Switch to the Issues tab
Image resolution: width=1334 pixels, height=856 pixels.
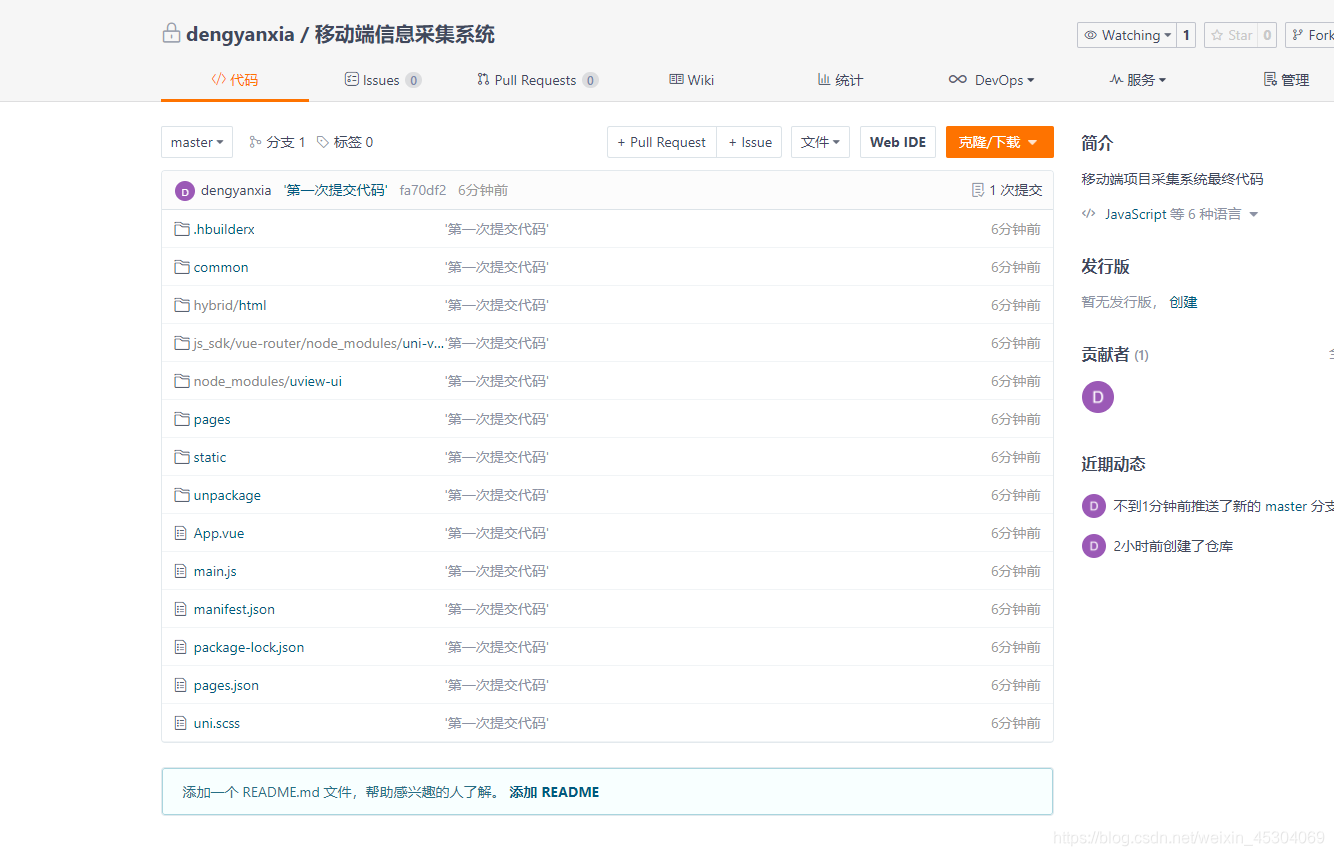tap(383, 80)
